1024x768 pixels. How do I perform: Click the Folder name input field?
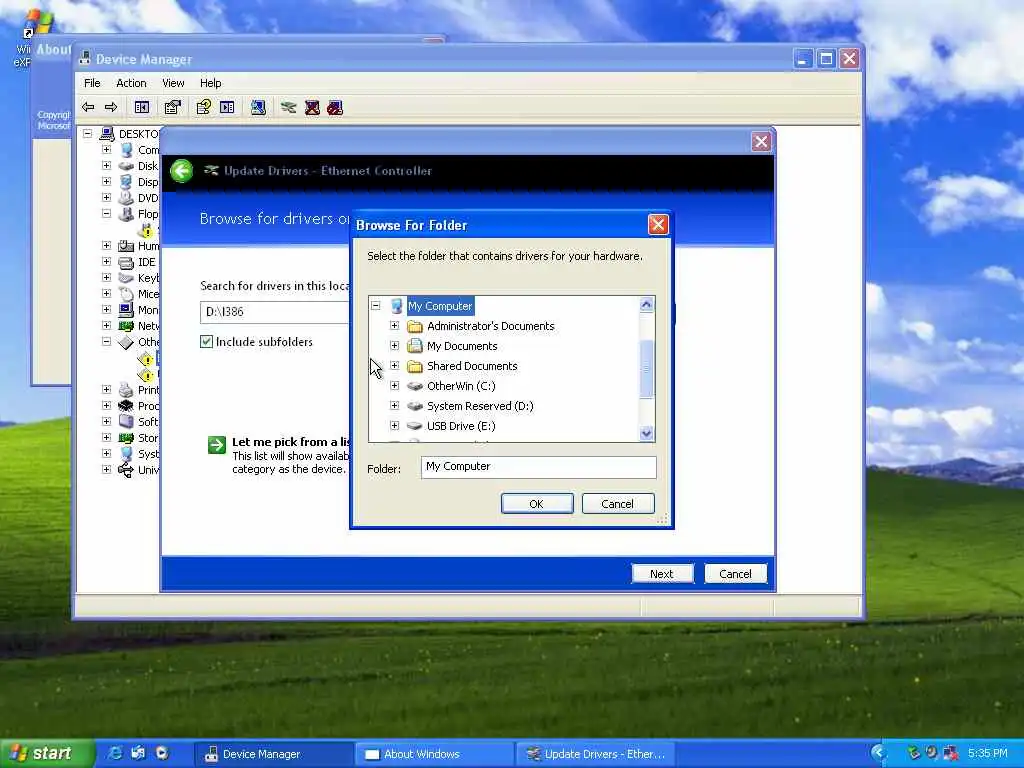point(538,467)
